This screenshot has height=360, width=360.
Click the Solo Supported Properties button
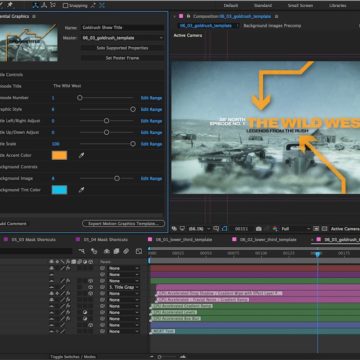(x=123, y=48)
